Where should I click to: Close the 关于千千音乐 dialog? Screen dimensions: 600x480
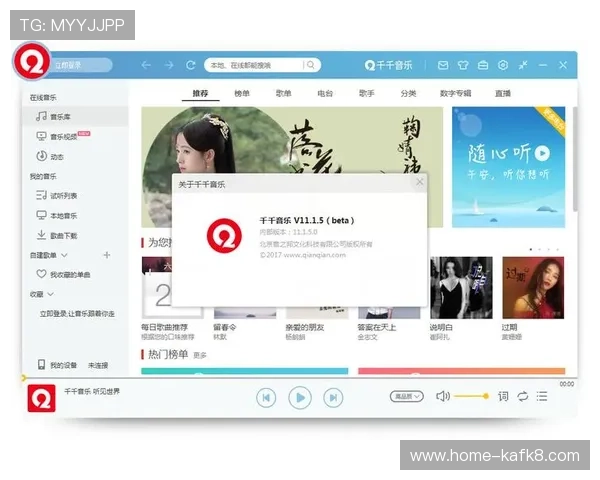[x=420, y=182]
